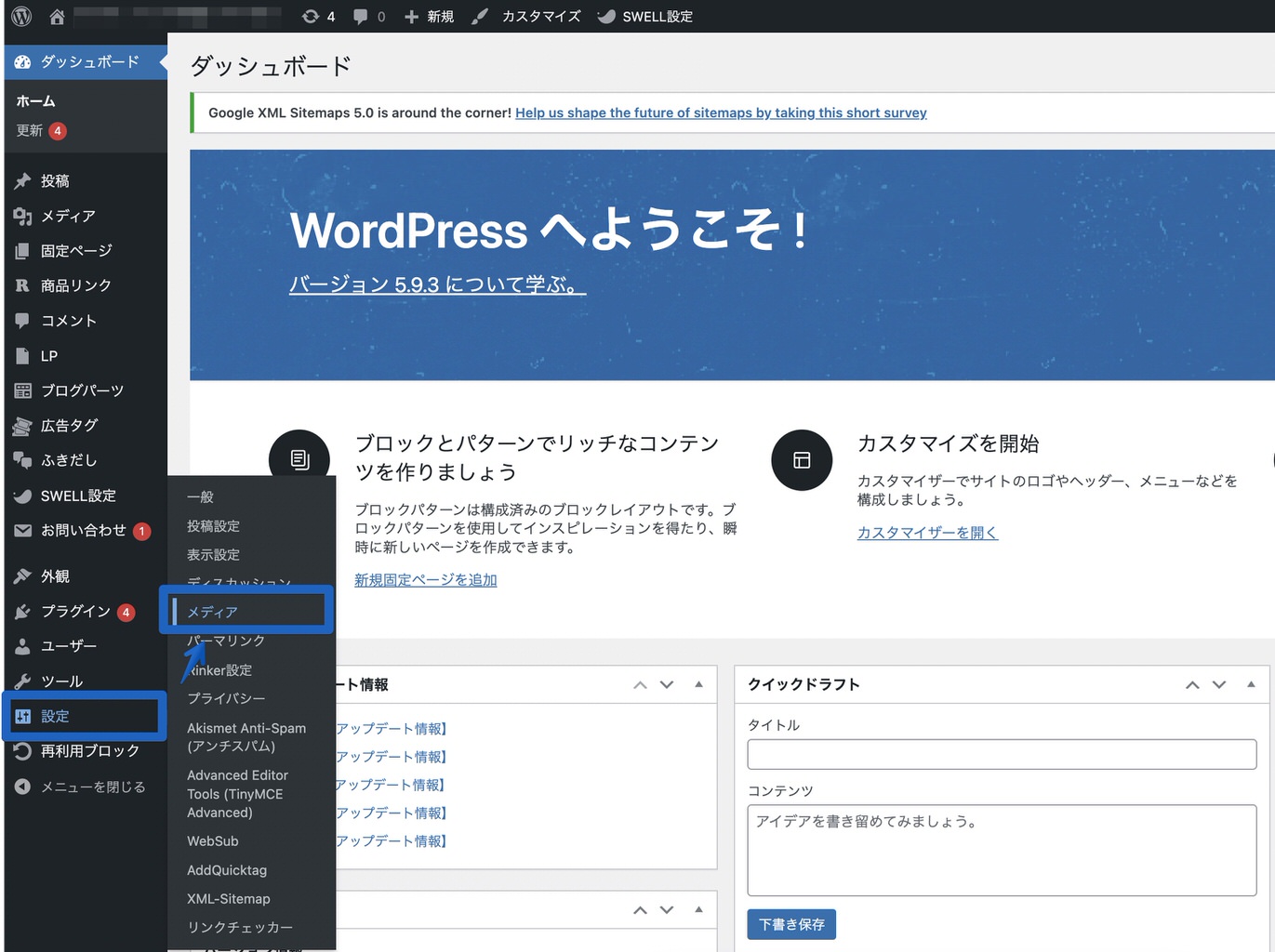Click the 広告タグ icon

(22, 426)
